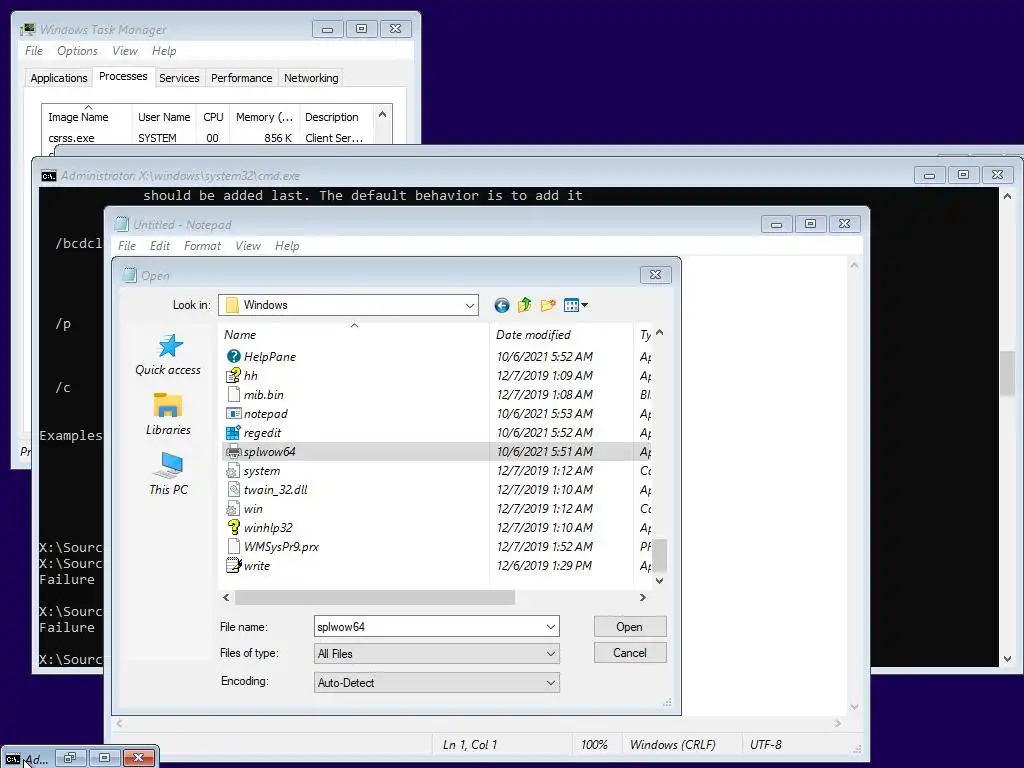Select the splwow64 printer icon
This screenshot has height=768, width=1024.
[233, 451]
